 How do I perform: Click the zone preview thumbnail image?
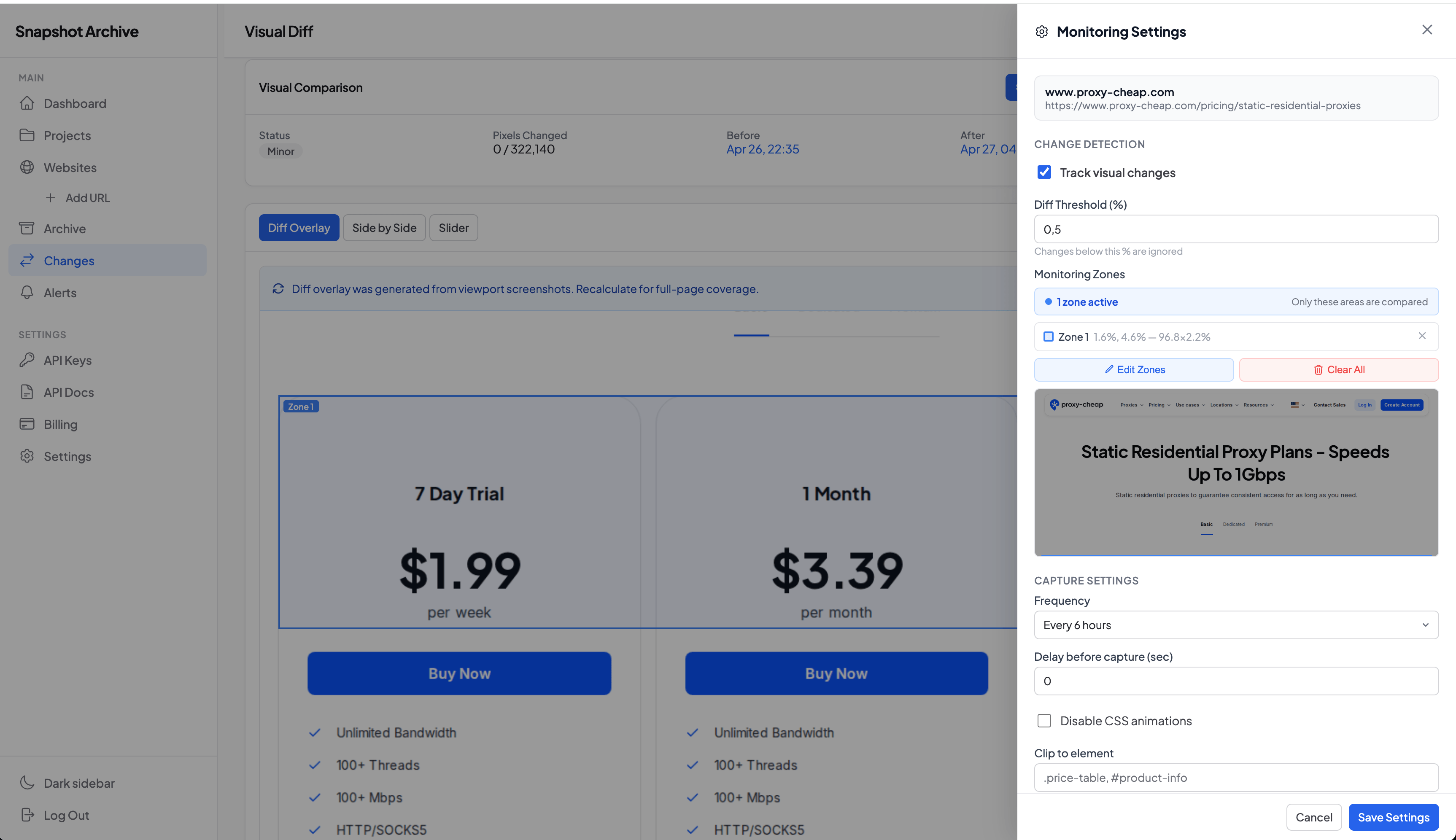pos(1236,472)
